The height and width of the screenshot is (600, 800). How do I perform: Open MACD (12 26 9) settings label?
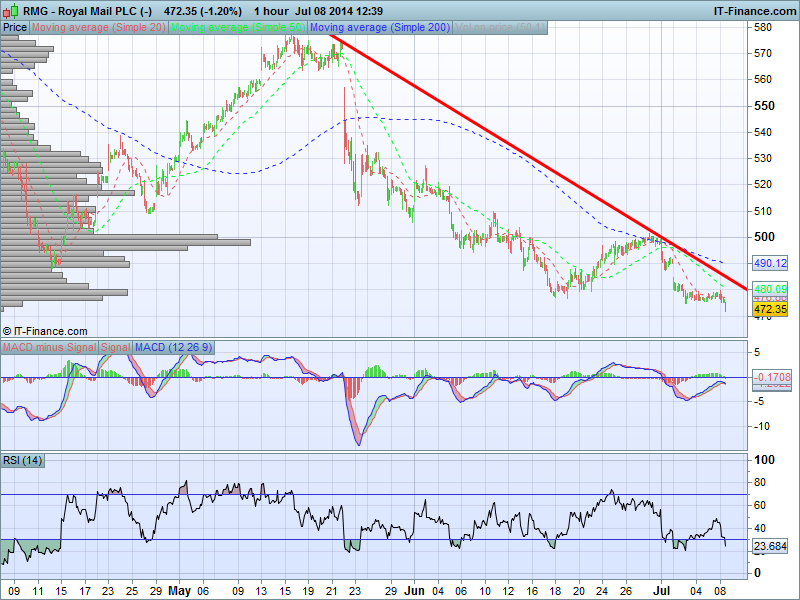click(173, 347)
